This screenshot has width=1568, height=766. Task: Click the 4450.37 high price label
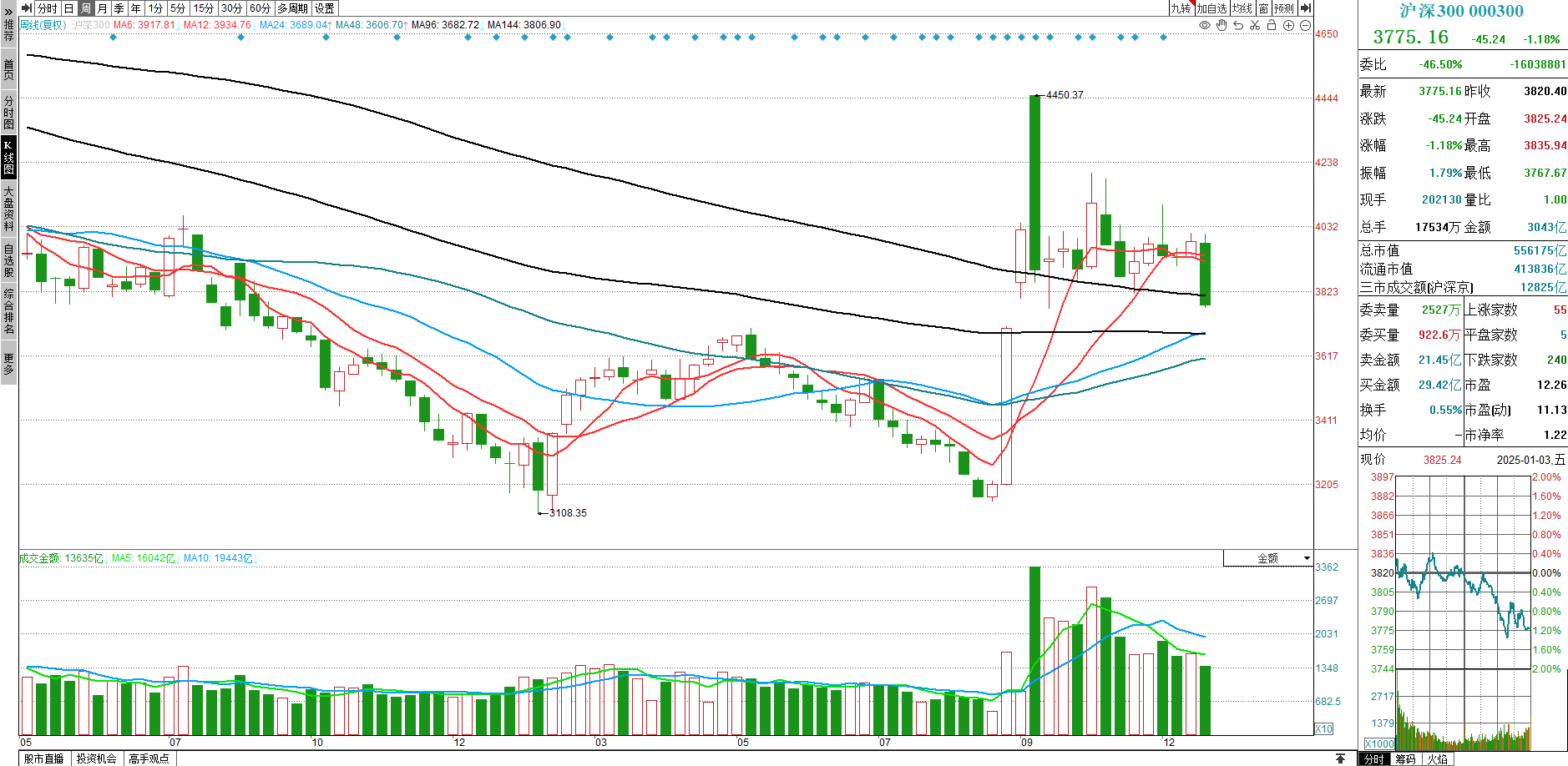(1065, 95)
